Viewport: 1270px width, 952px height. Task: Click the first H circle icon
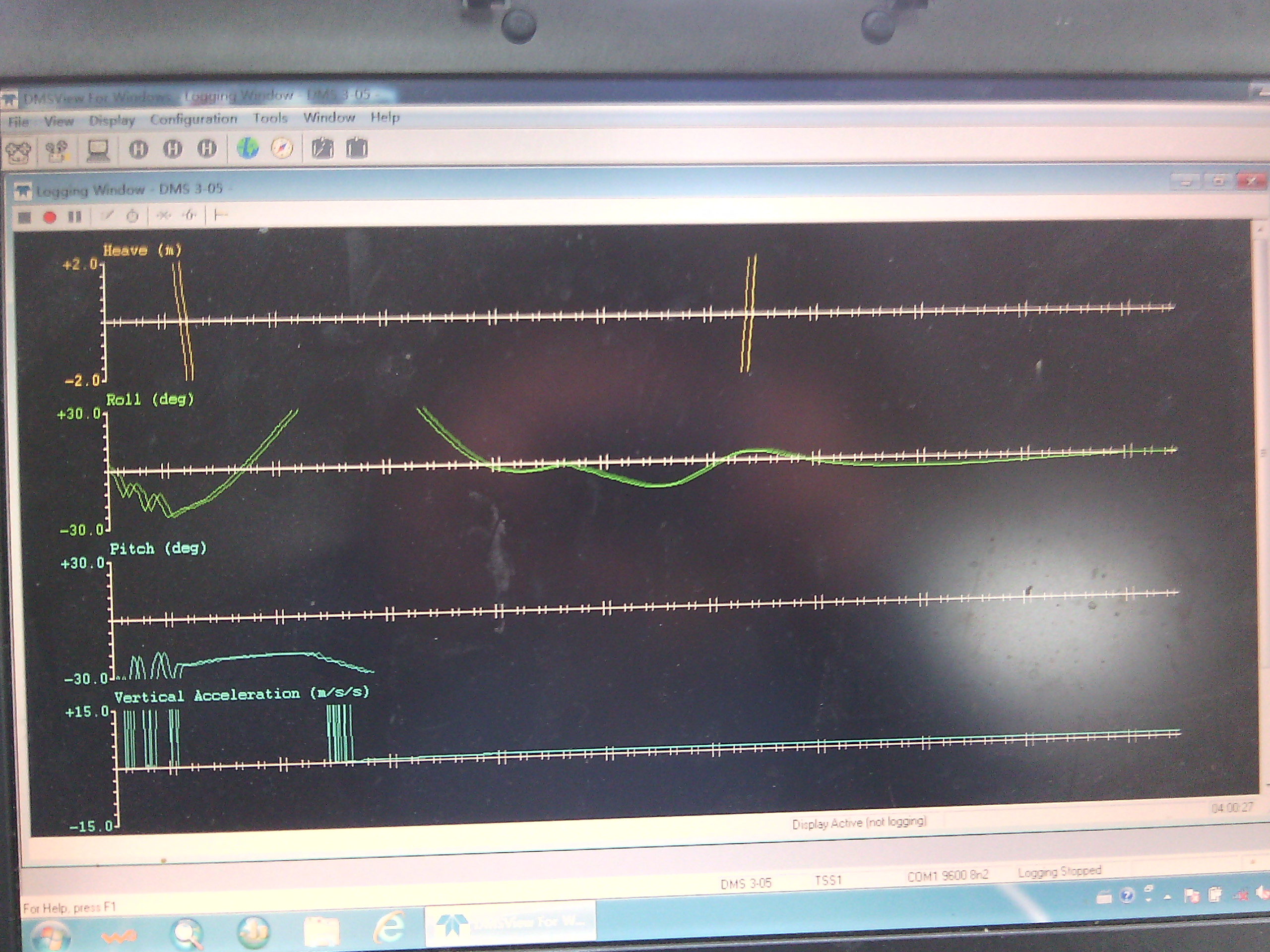pyautogui.click(x=138, y=150)
